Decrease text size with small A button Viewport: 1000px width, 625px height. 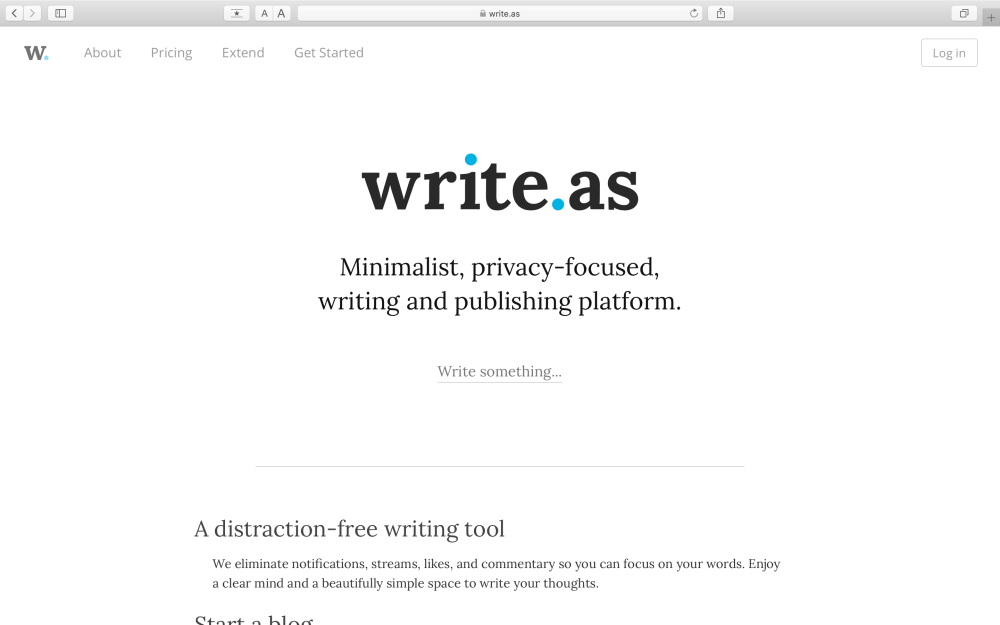point(264,13)
